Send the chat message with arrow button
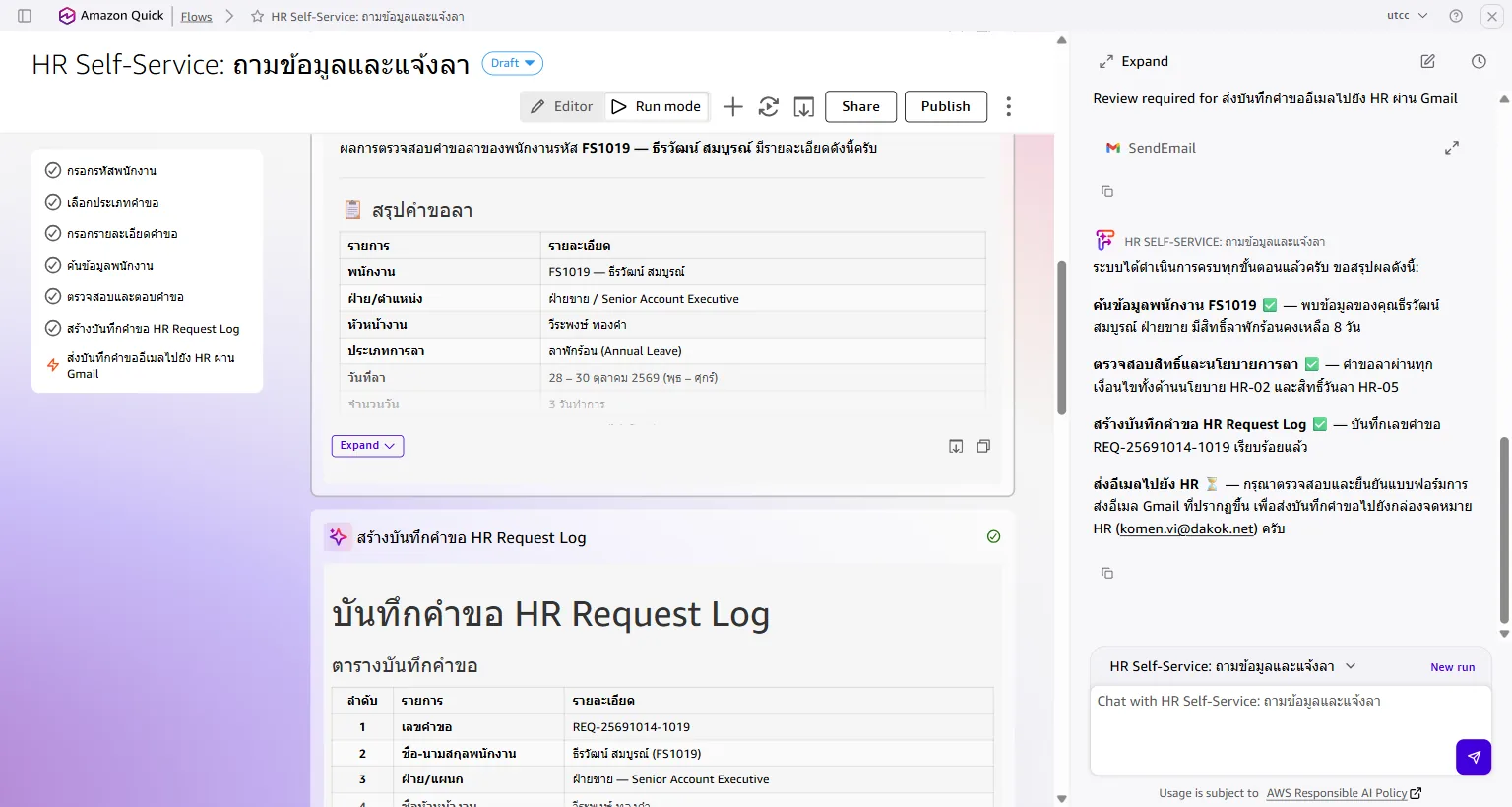The image size is (1512, 807). coord(1474,757)
